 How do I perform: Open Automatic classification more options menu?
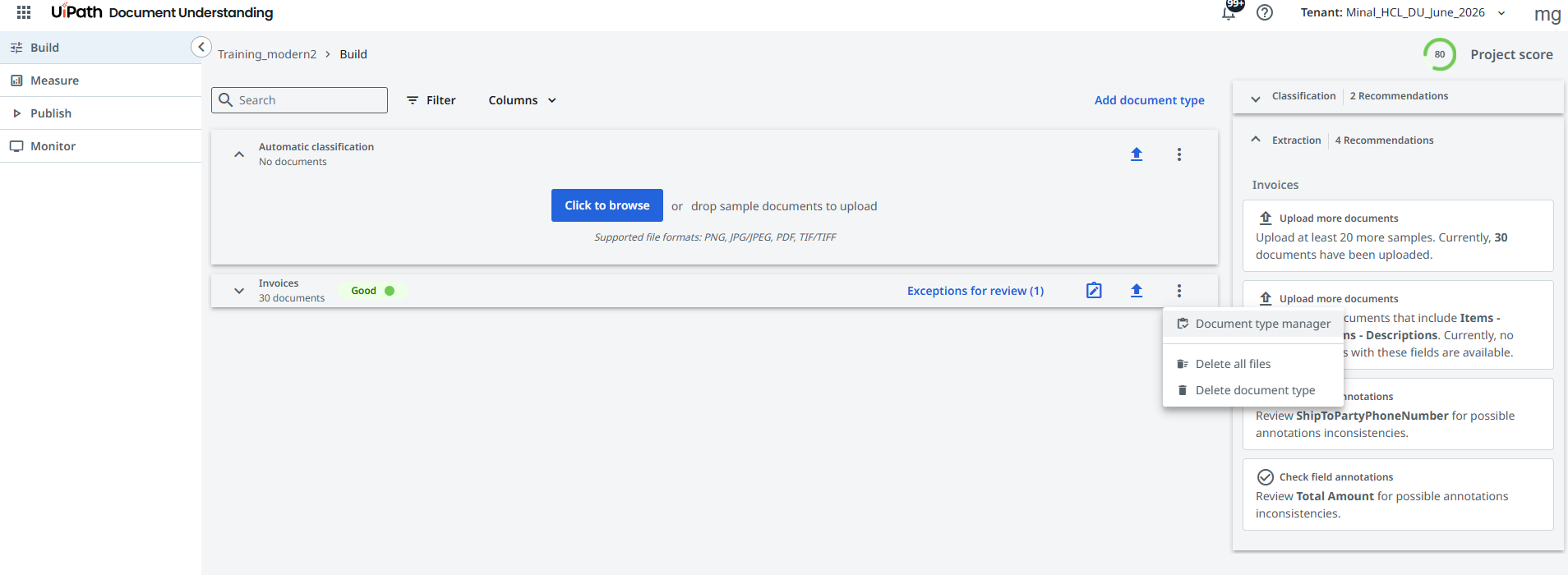(1179, 154)
